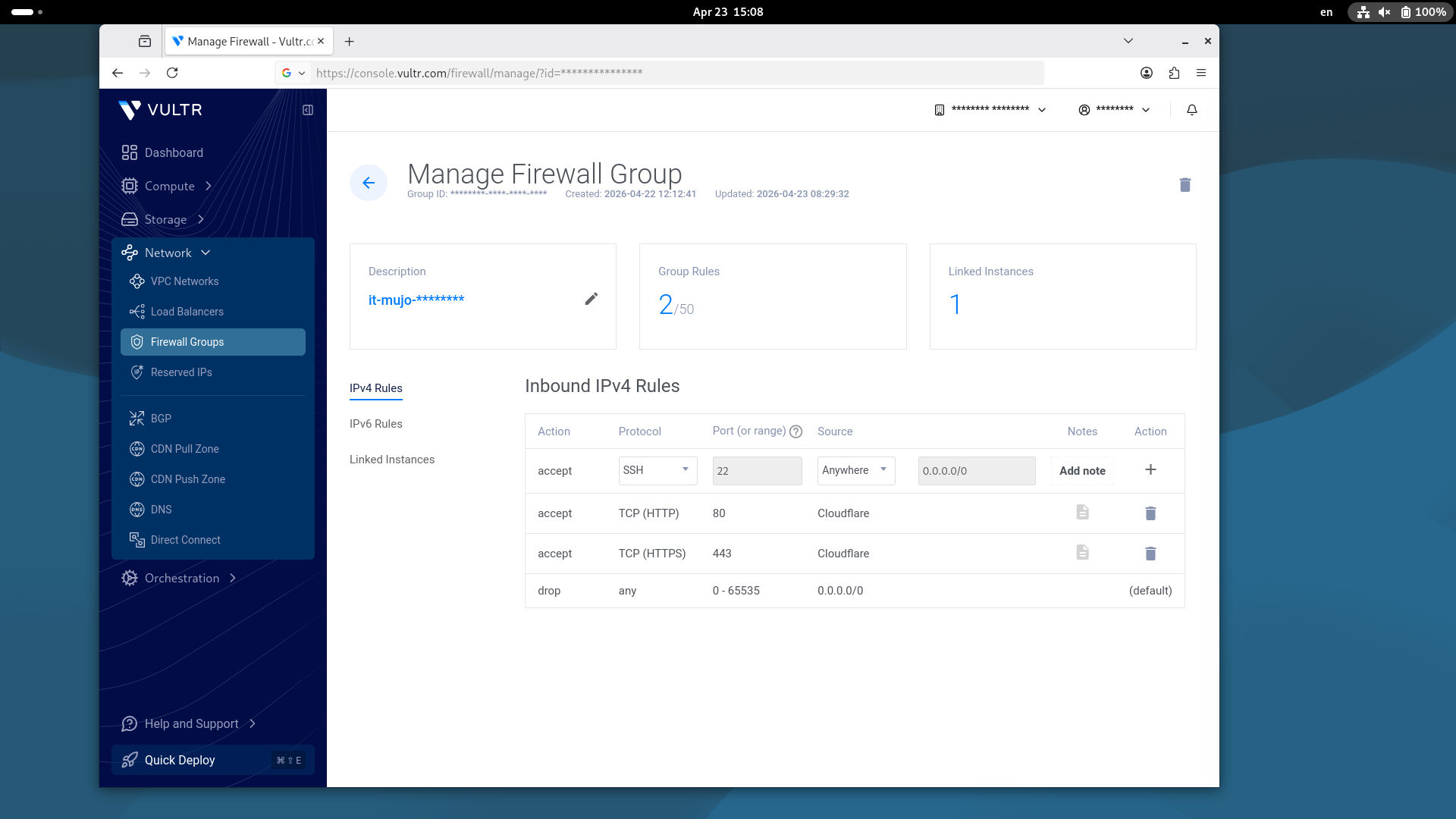Open the Anywhere source dropdown
This screenshot has height=819, width=1456.
tap(856, 470)
